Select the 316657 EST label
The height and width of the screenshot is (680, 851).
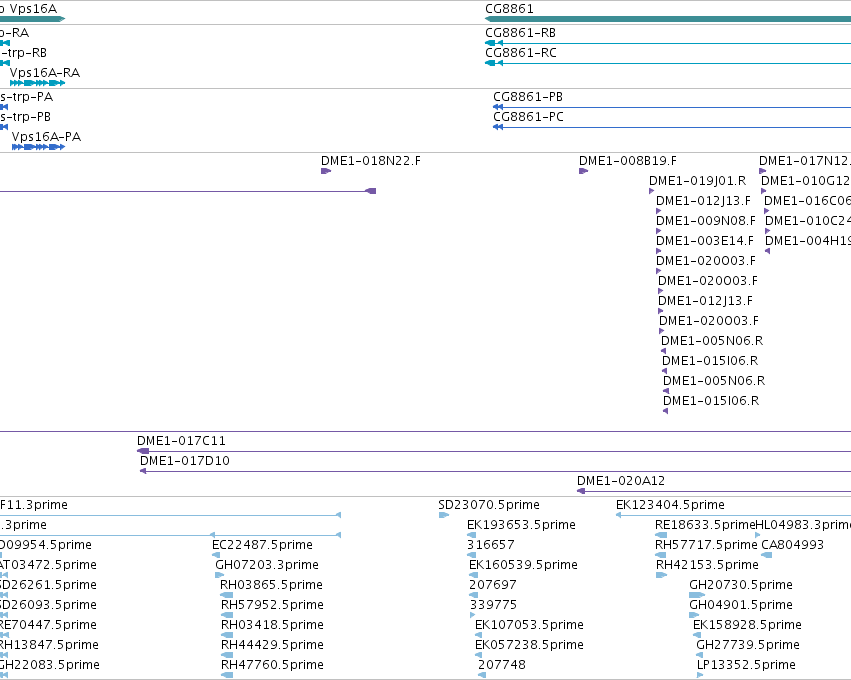coord(491,545)
